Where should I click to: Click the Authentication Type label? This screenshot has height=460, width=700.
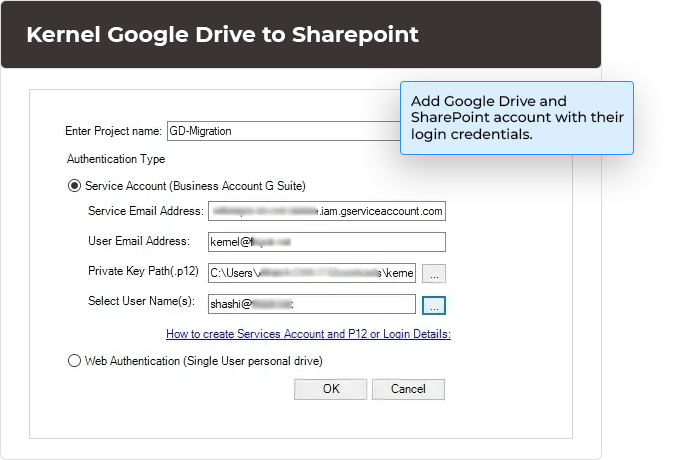point(116,159)
